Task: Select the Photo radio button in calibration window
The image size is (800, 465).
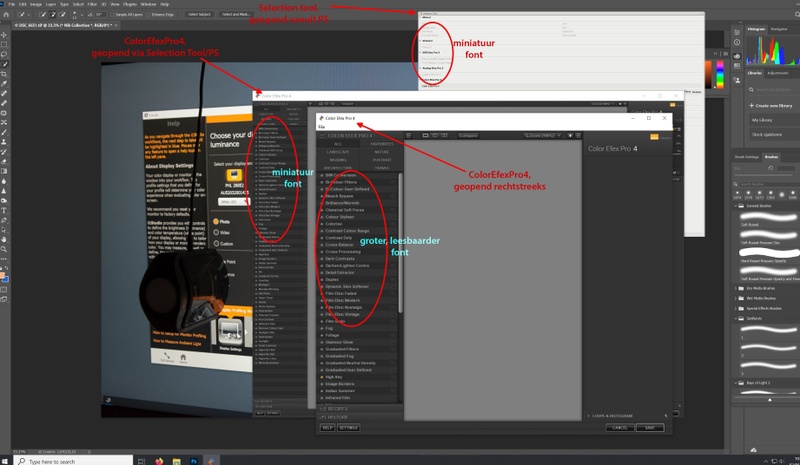Action: pos(216,222)
